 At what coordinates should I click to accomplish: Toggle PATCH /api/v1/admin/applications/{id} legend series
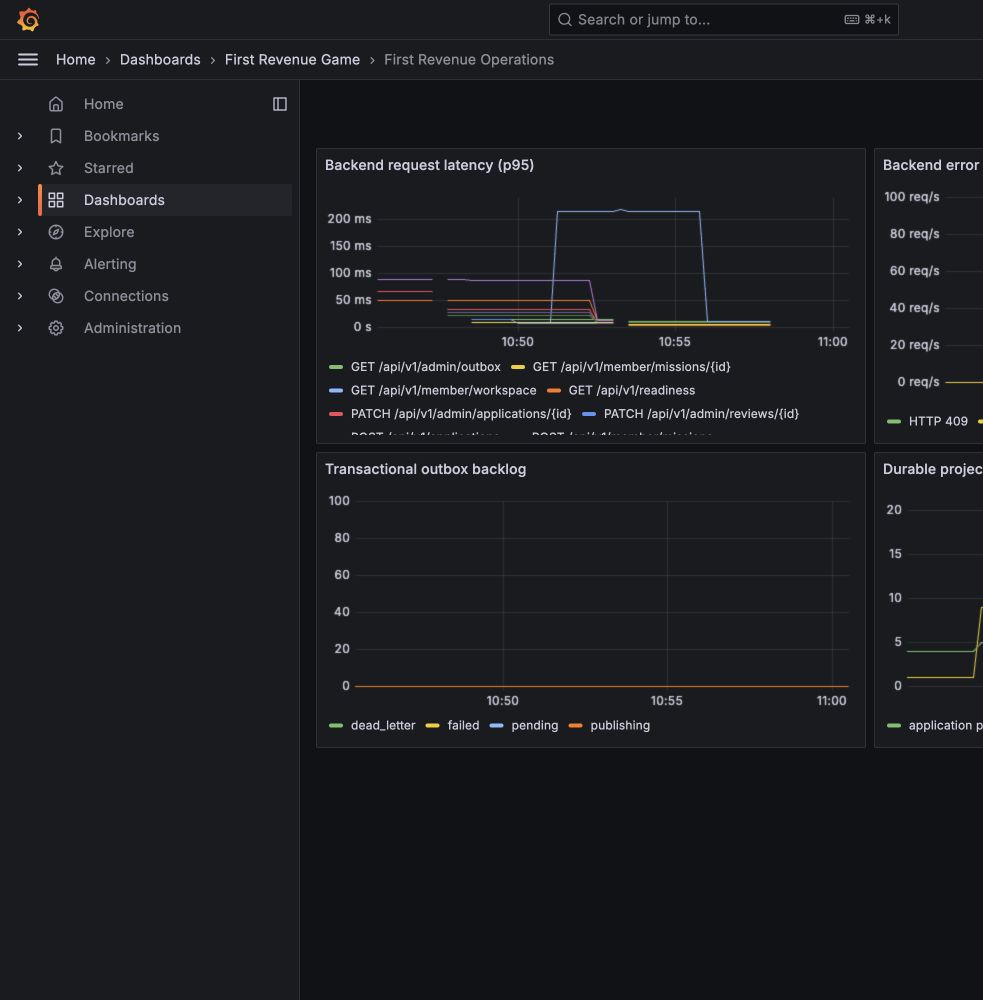point(461,414)
